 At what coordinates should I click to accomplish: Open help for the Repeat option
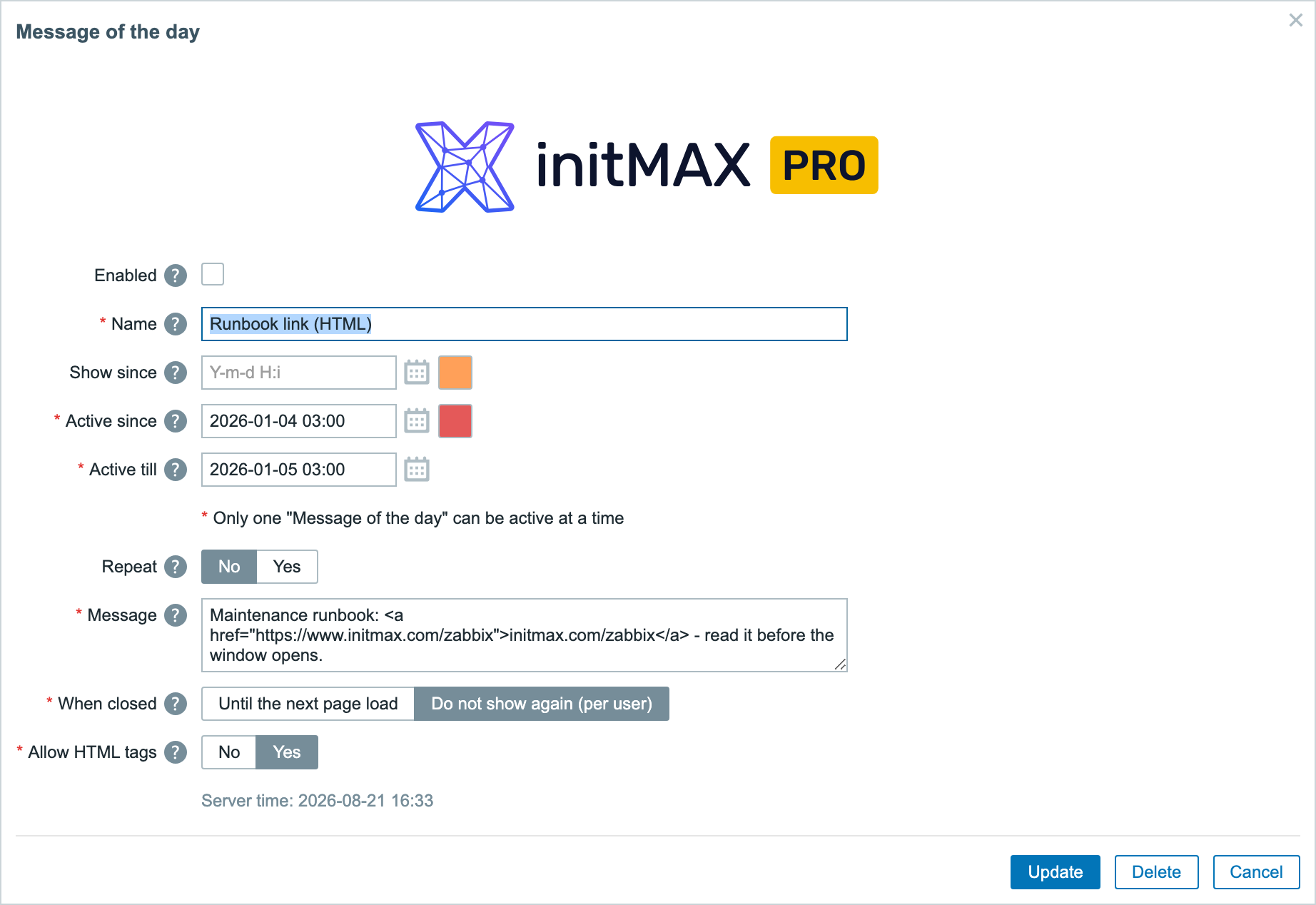click(x=176, y=567)
